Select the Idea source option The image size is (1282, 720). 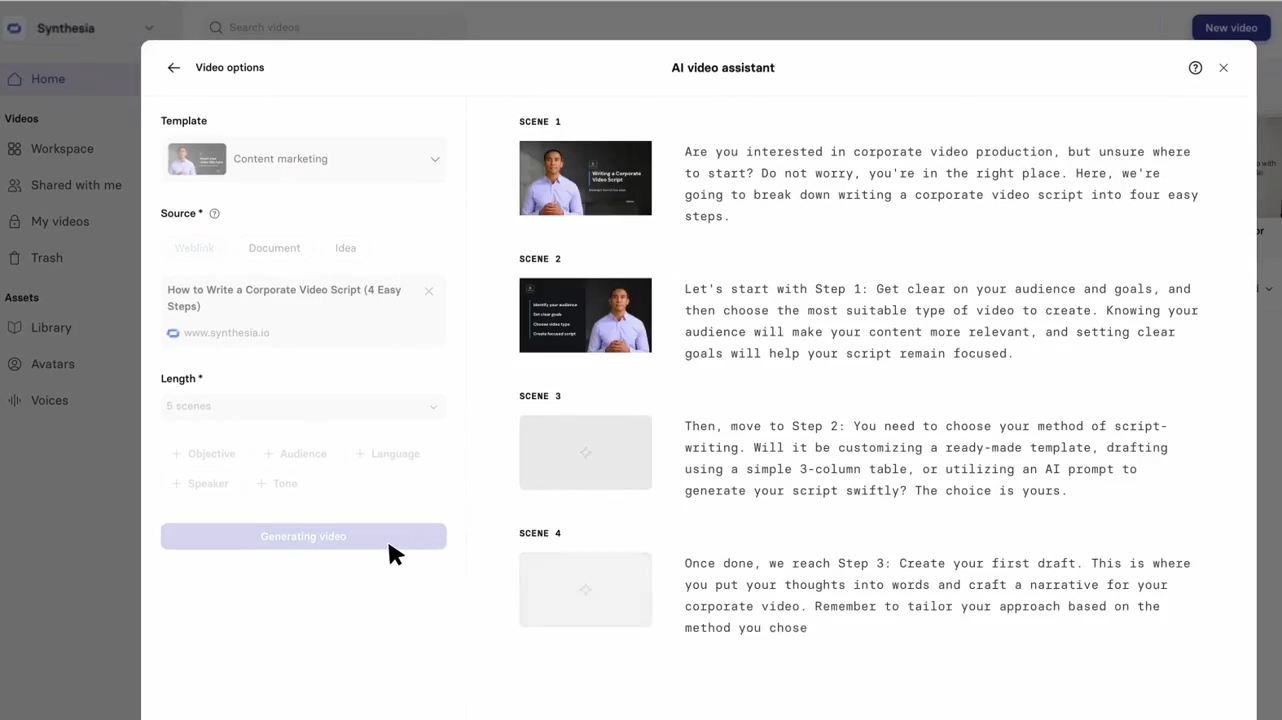pos(345,248)
